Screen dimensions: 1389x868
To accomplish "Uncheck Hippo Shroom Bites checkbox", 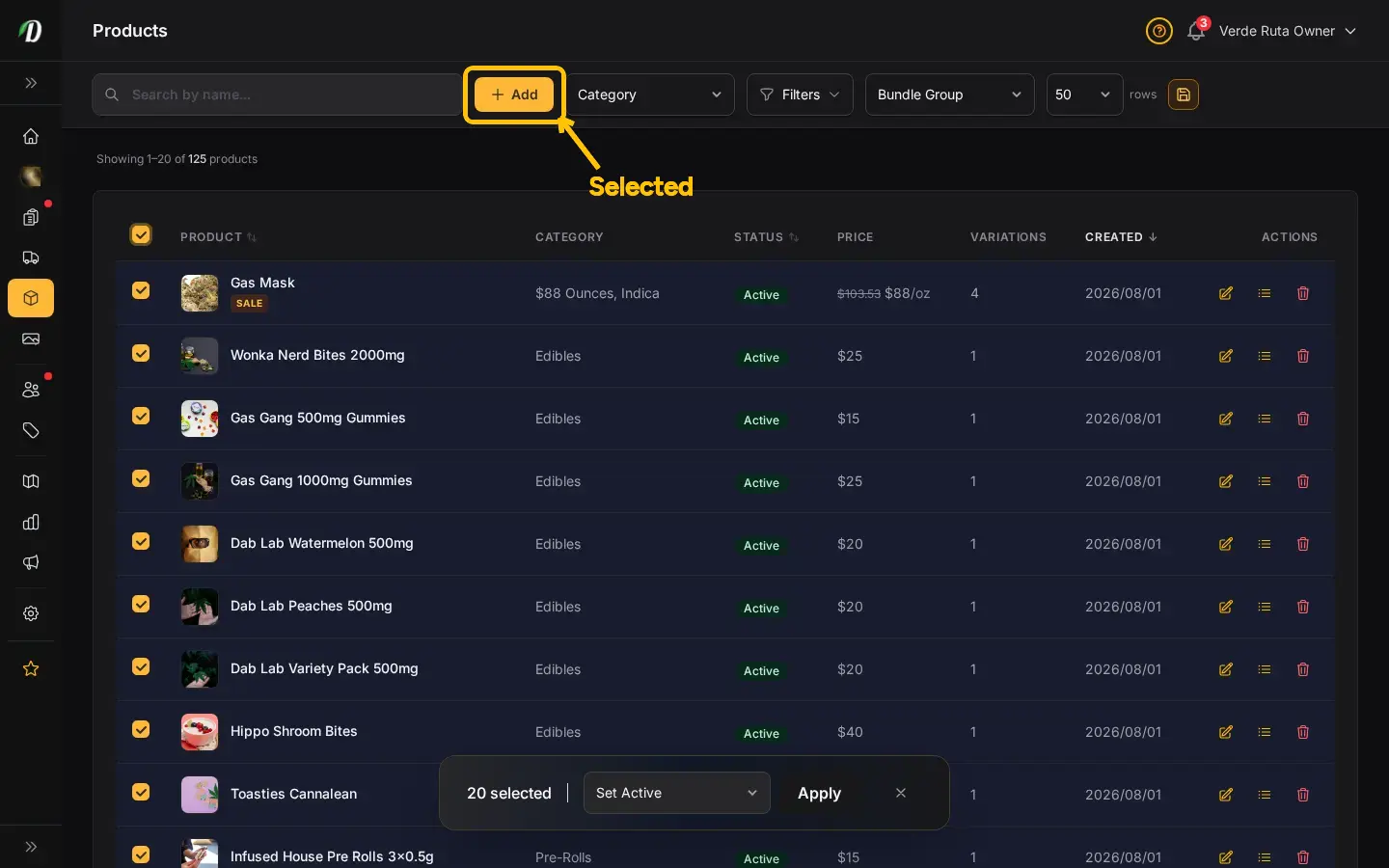I will point(141,729).
